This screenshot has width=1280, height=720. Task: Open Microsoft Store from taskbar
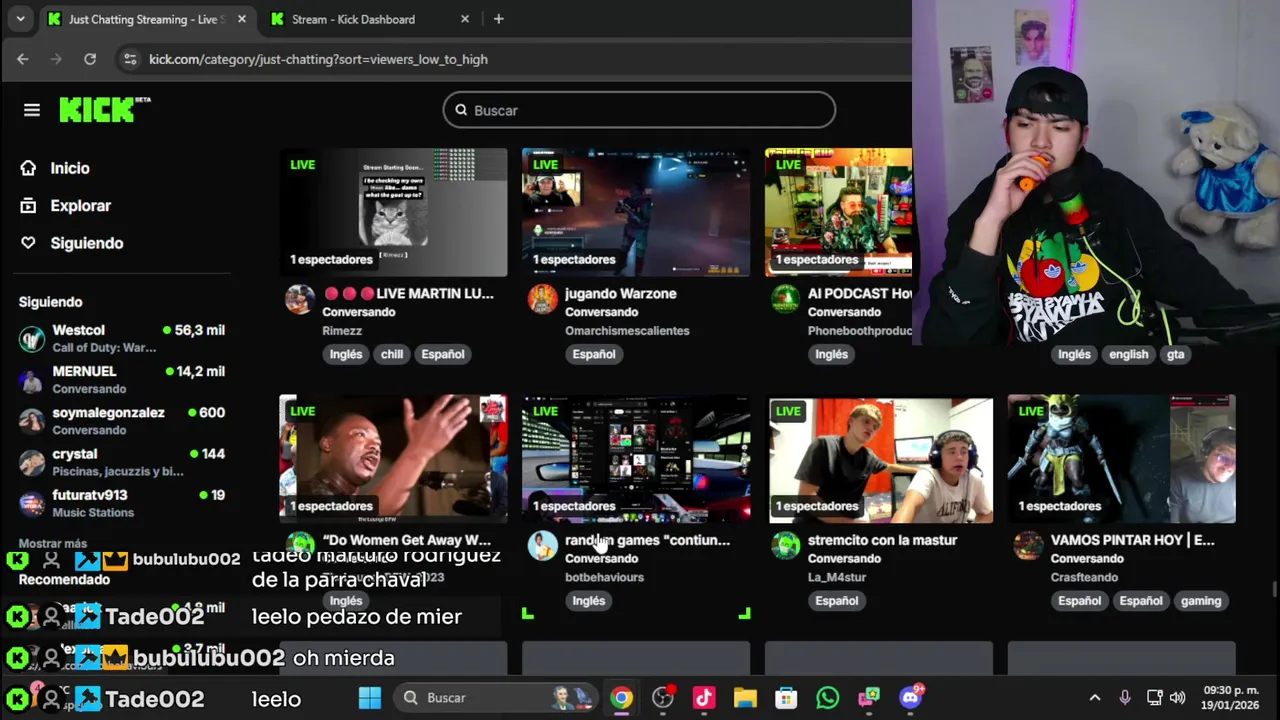click(x=786, y=698)
